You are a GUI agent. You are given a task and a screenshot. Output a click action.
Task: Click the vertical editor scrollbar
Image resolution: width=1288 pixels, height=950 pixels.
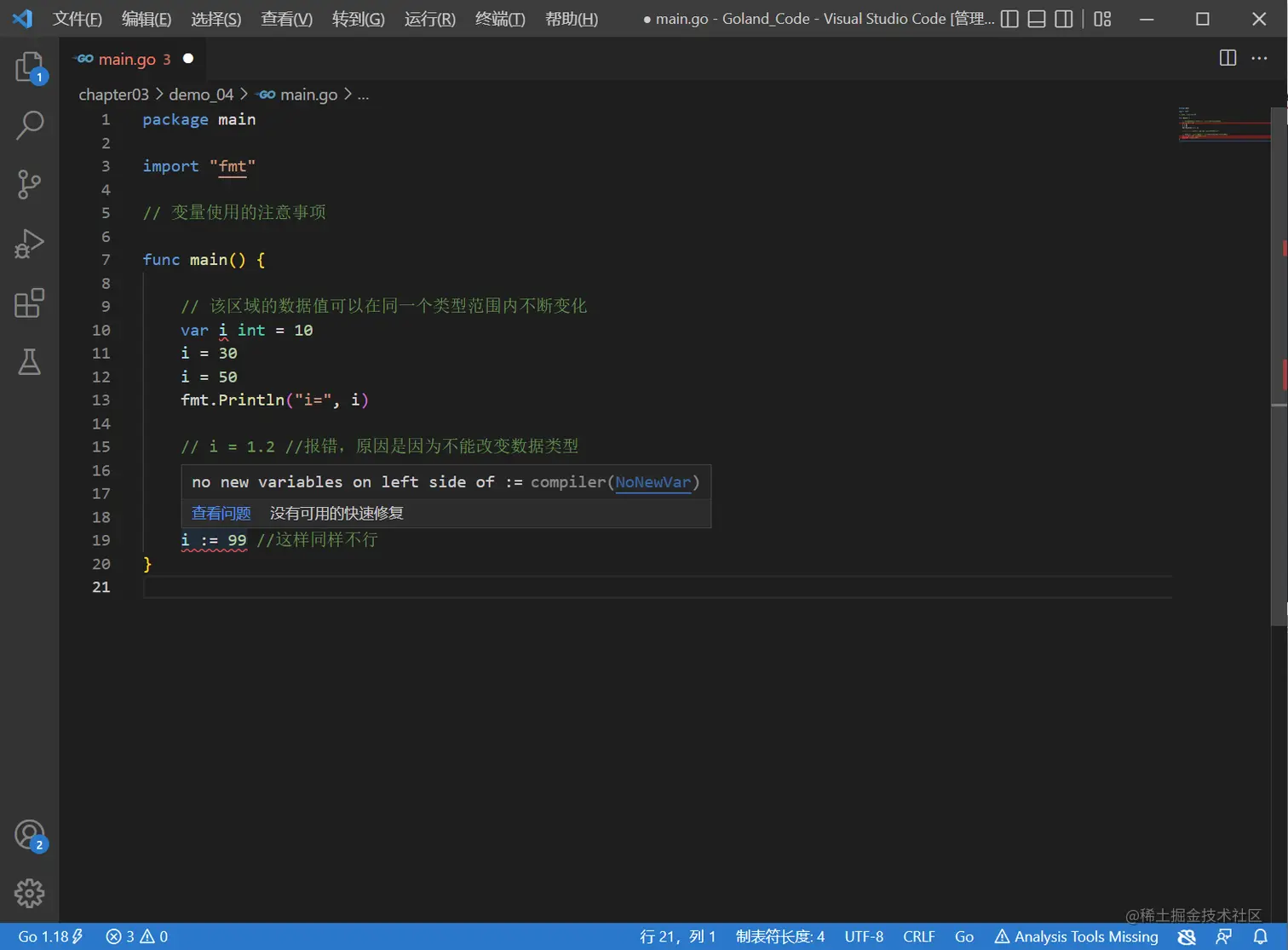tap(1279, 366)
